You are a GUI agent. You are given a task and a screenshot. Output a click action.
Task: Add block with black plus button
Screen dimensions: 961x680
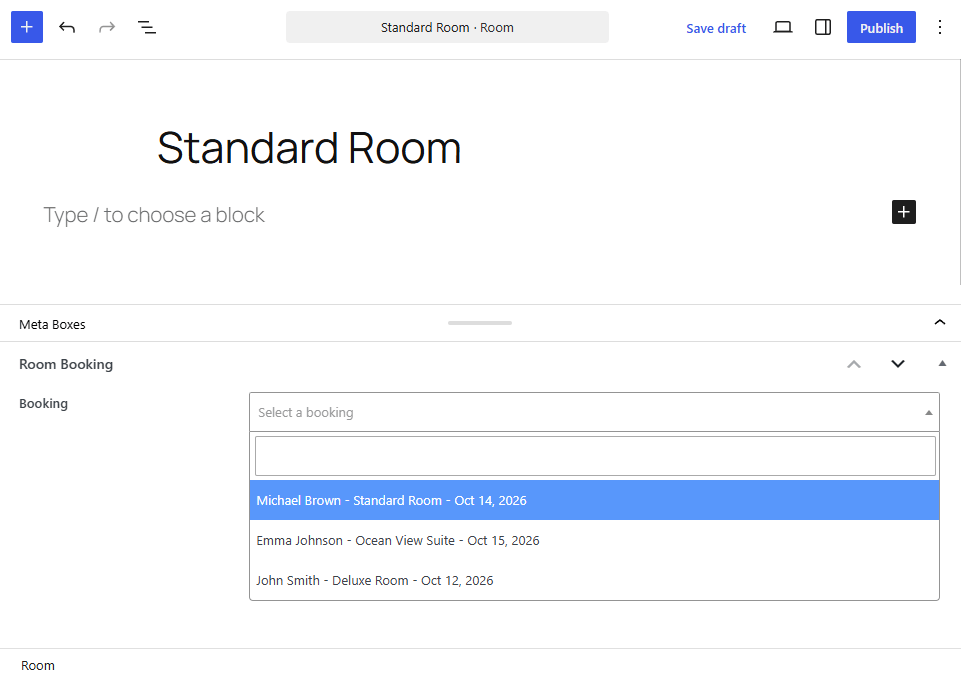[x=903, y=212]
